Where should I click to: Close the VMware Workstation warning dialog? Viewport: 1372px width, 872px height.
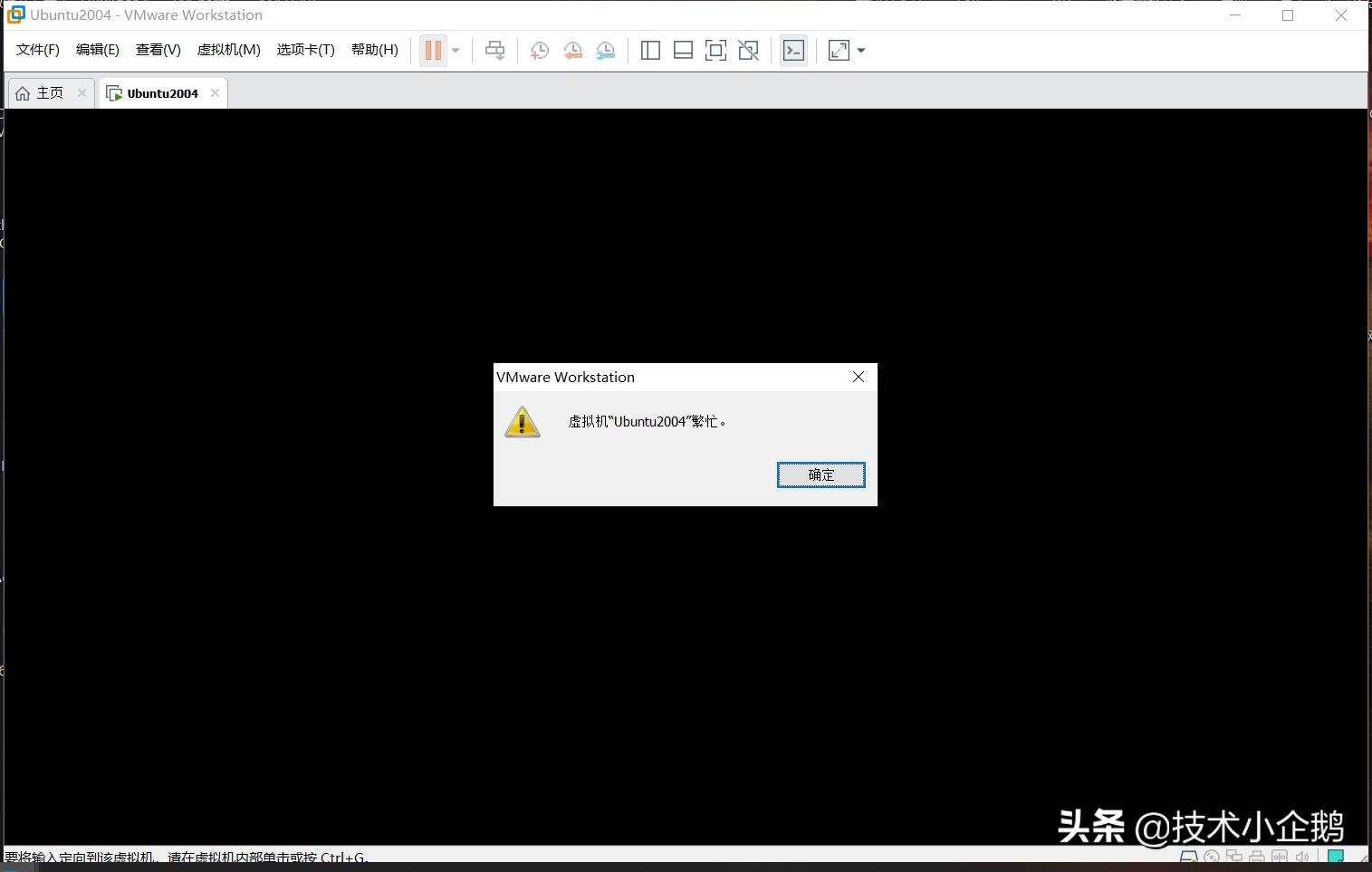click(859, 377)
